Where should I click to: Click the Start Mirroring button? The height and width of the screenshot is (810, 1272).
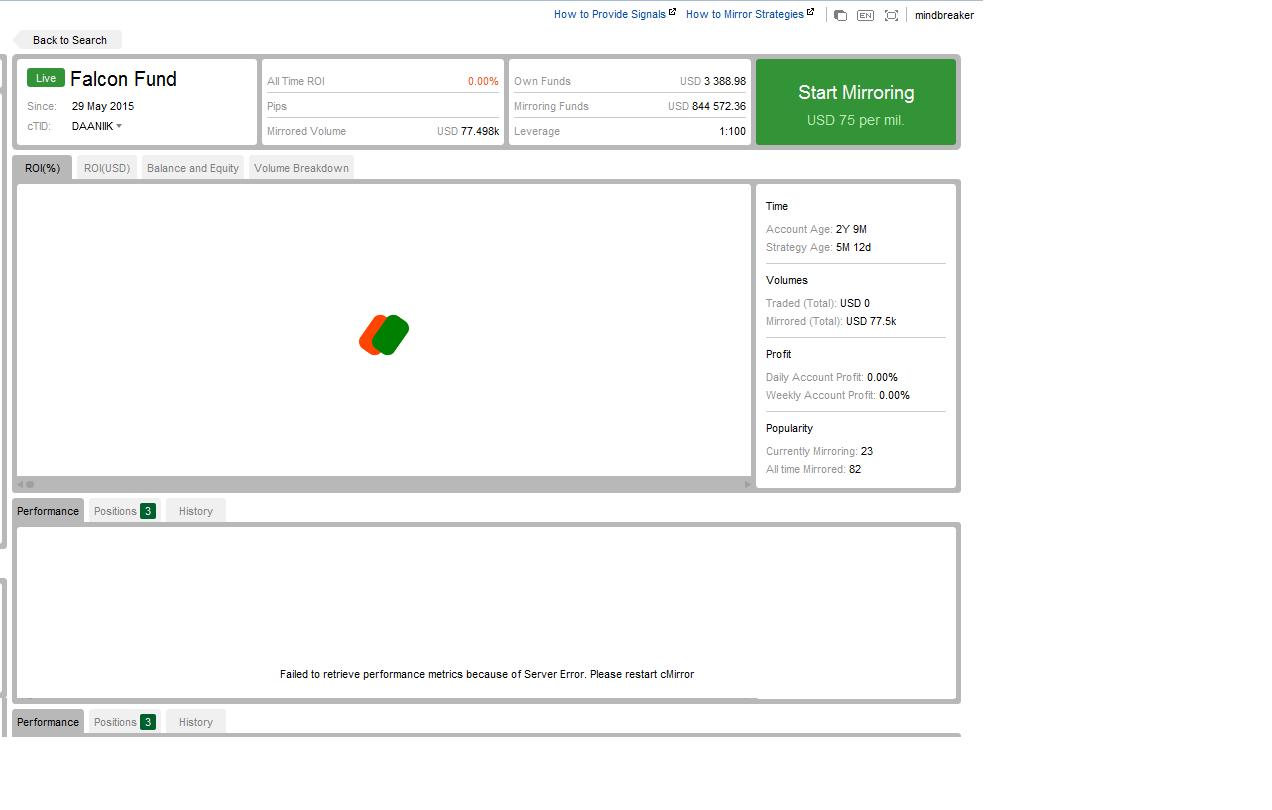(x=856, y=102)
